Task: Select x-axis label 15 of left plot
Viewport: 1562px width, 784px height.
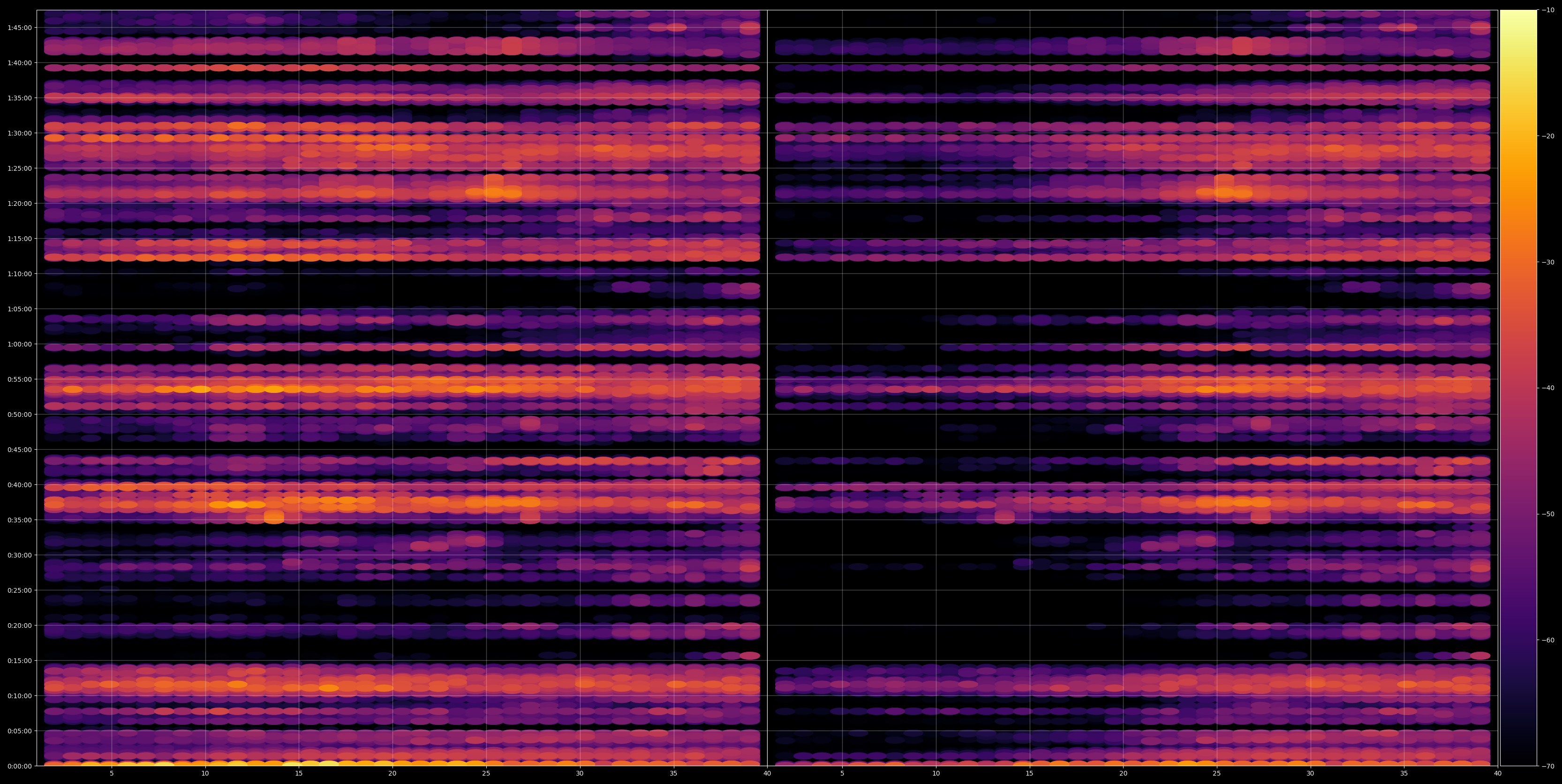Action: coord(299,774)
